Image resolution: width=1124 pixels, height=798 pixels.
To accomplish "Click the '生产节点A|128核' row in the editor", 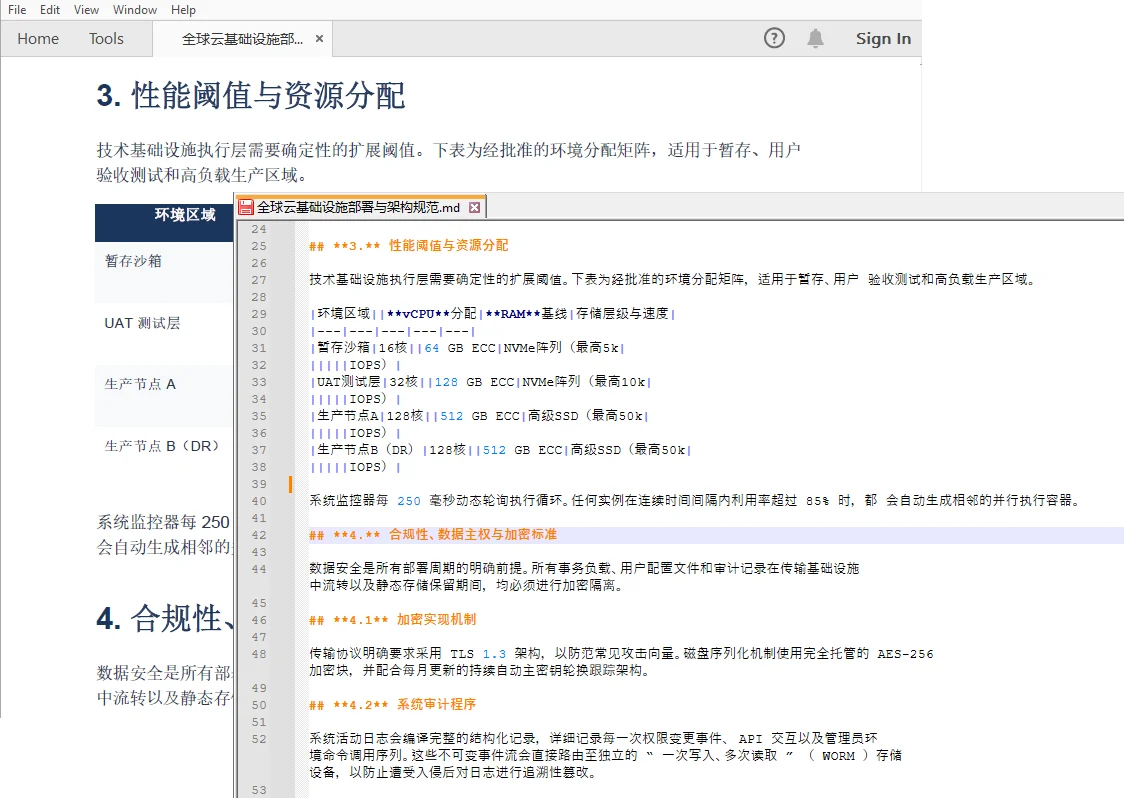I will (x=480, y=416).
